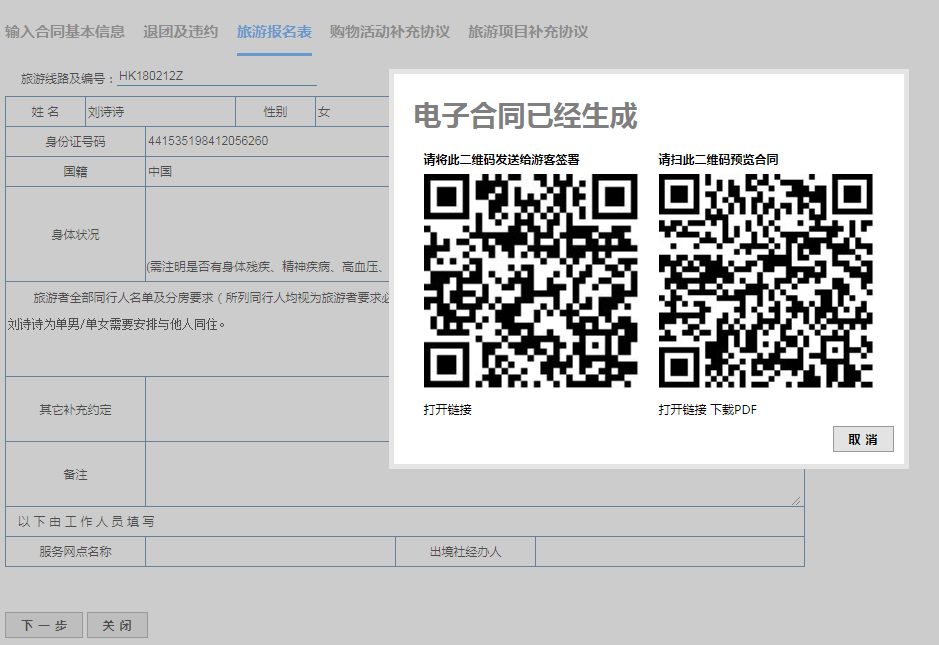Click the 电子合同已经生成 dialog heading
Image resolution: width=939 pixels, height=645 pixels.
(x=525, y=116)
